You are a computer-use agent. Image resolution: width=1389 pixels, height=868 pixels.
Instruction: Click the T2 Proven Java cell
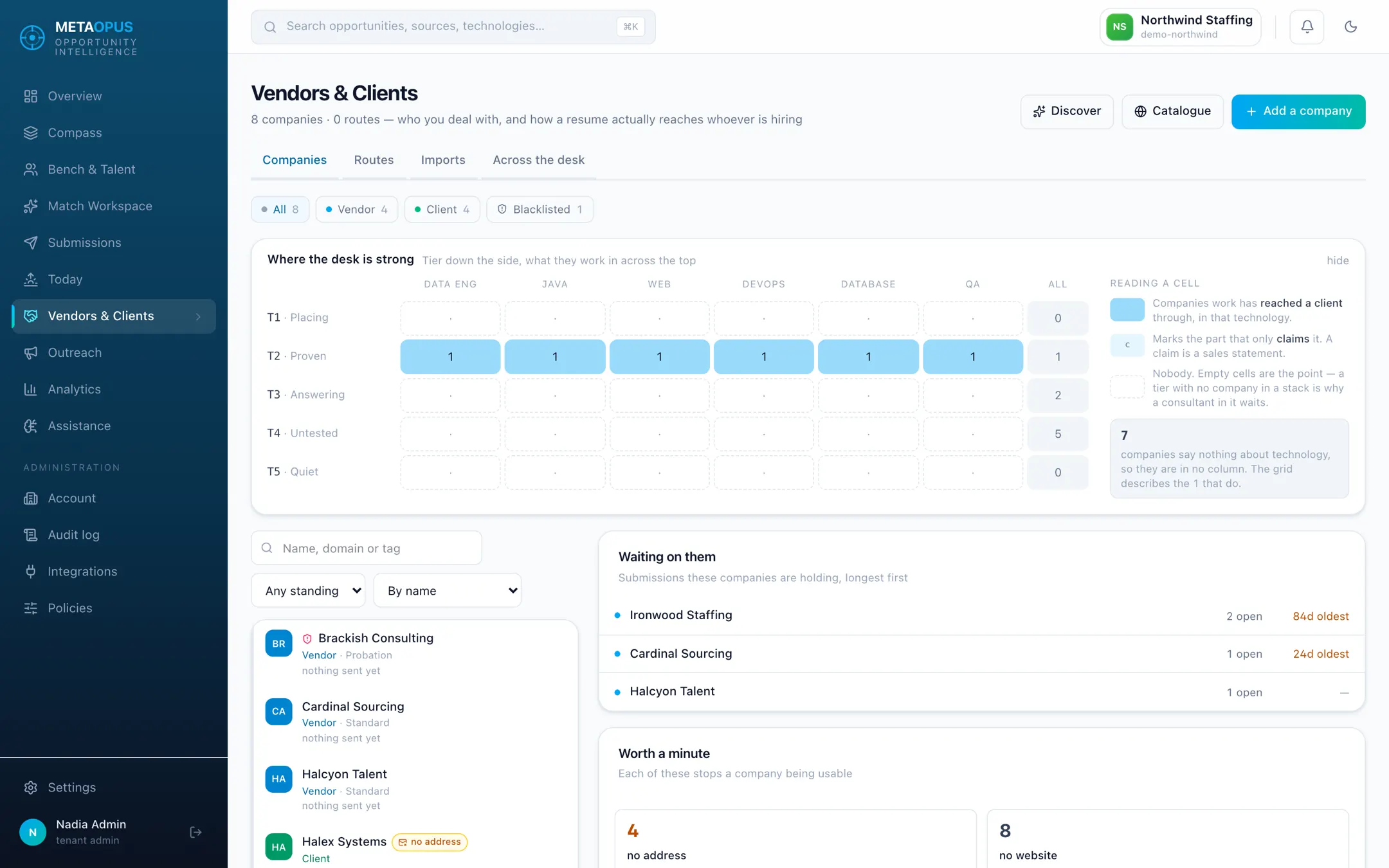tap(555, 357)
